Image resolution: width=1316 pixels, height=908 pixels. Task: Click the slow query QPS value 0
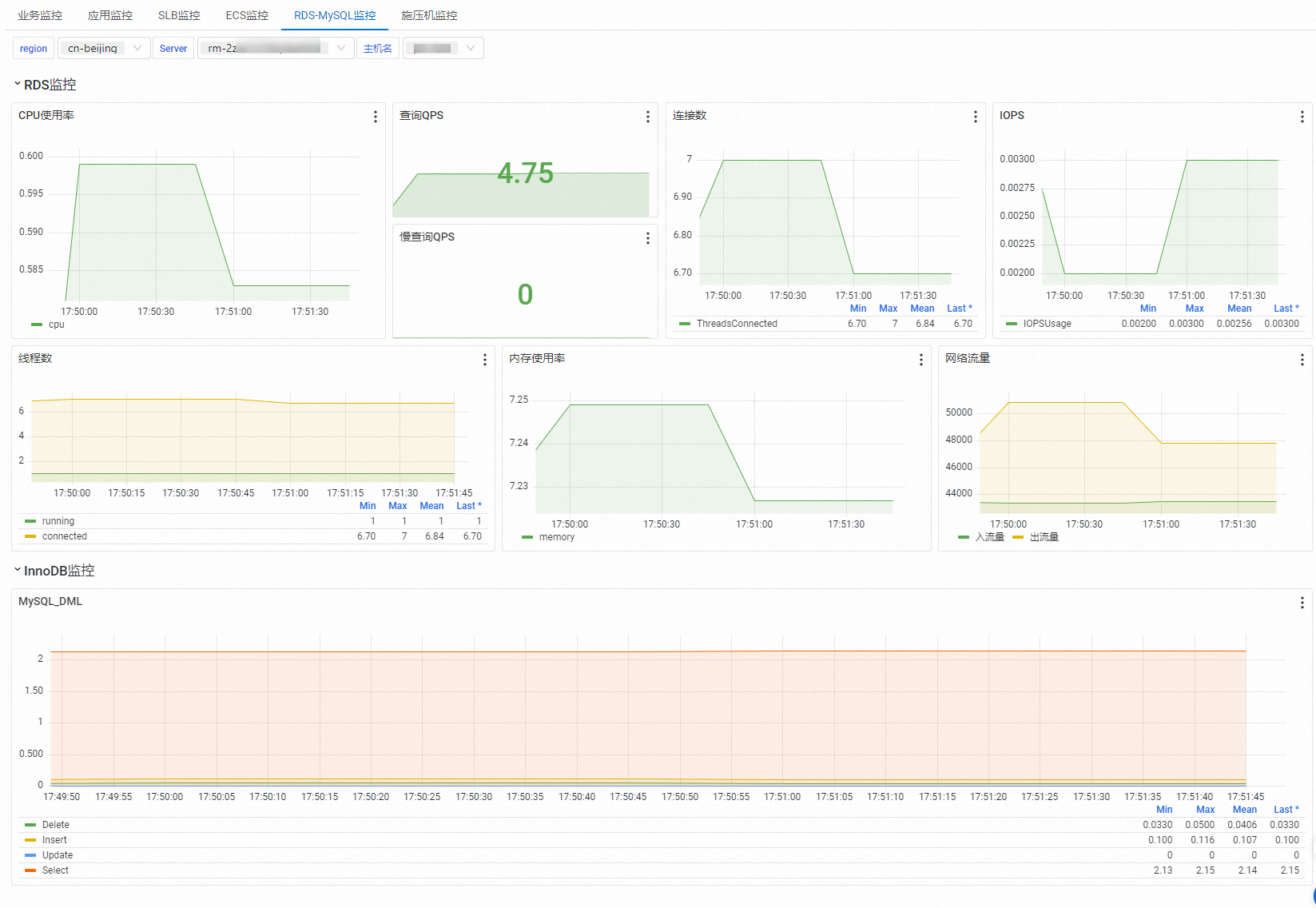point(525,294)
